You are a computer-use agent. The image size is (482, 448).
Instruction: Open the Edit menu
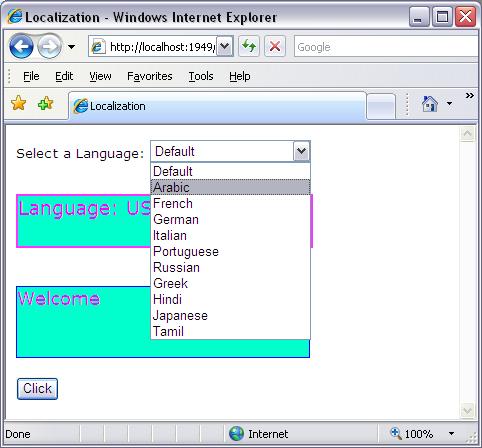(64, 76)
